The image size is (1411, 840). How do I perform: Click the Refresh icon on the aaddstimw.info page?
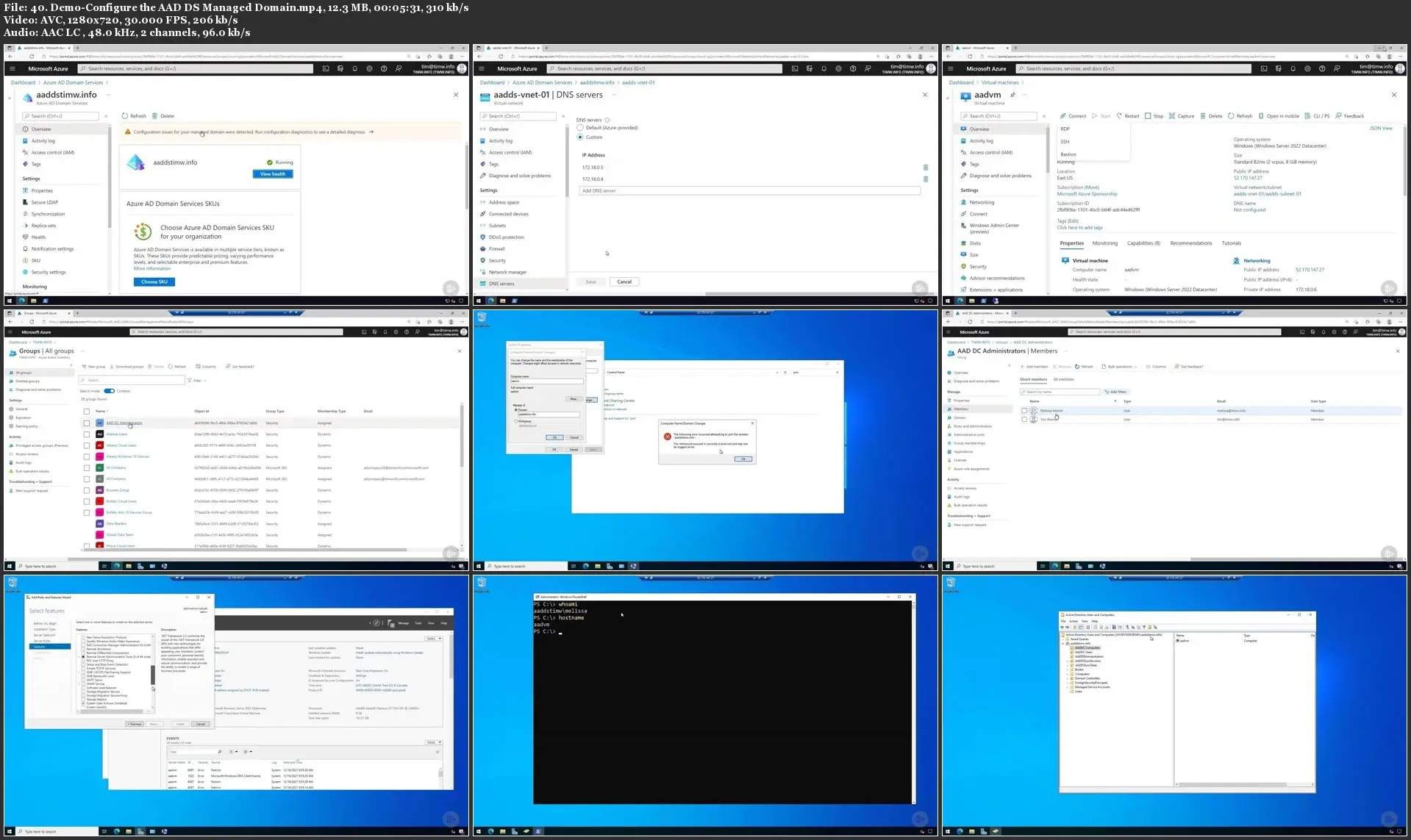125,116
